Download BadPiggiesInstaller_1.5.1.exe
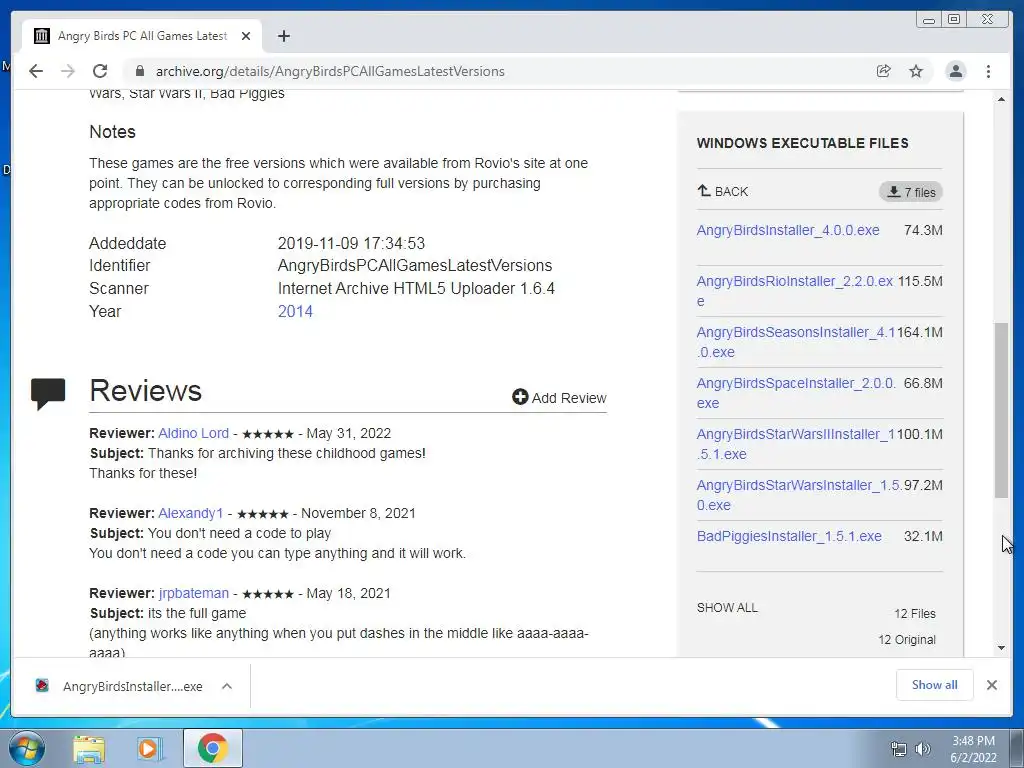1024x768 pixels. tap(789, 536)
